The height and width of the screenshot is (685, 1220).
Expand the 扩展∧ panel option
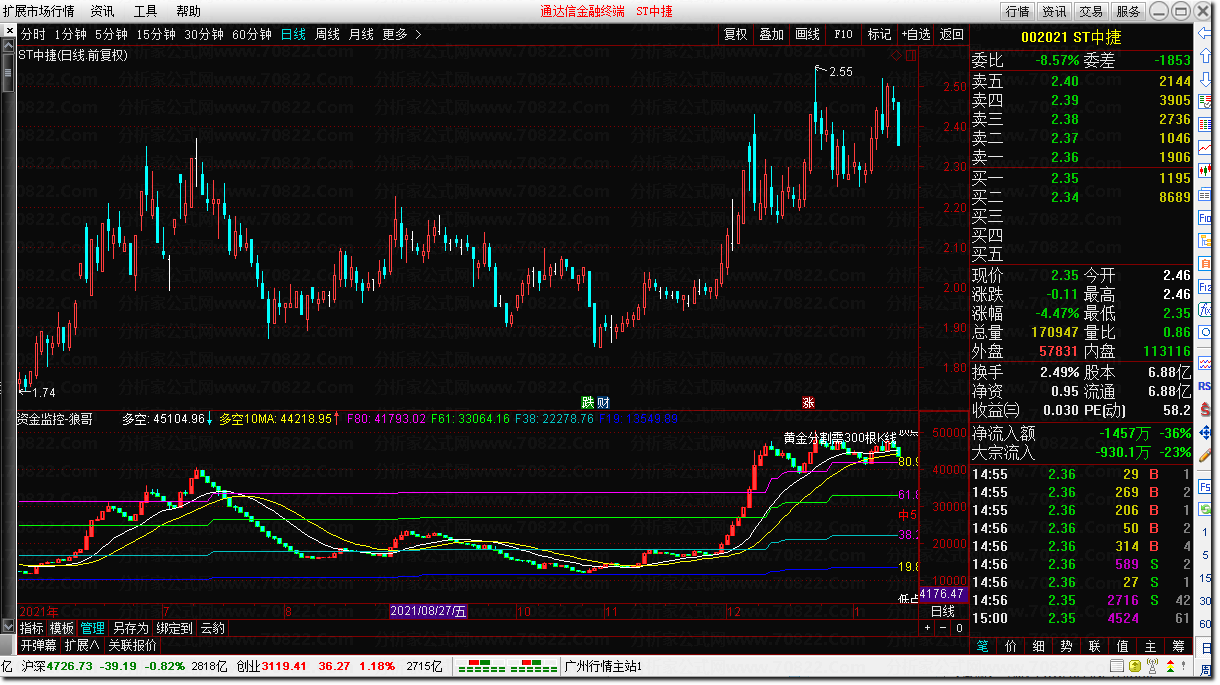pos(82,645)
